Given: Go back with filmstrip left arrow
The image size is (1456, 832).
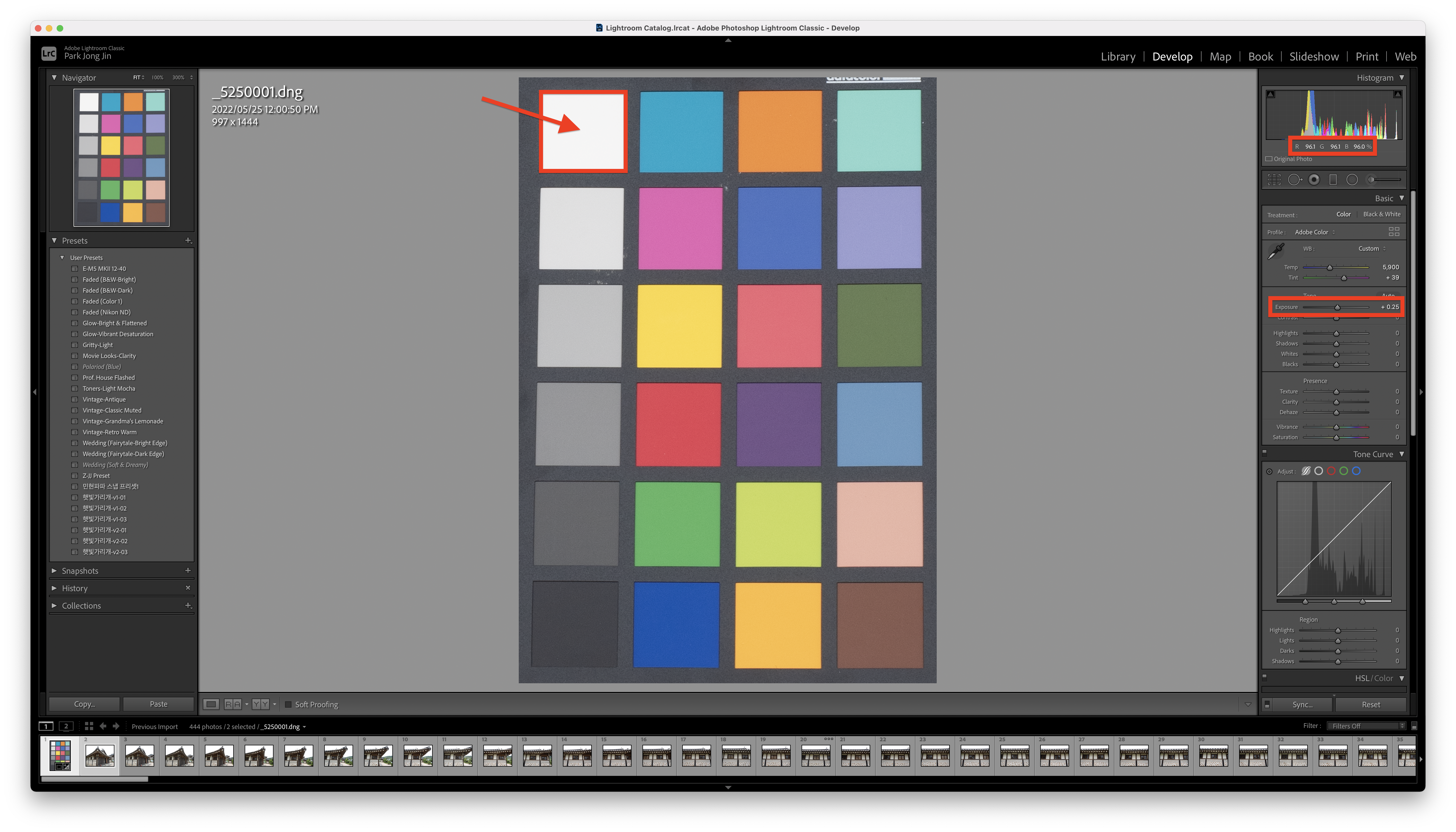Looking at the screenshot, I should pyautogui.click(x=103, y=726).
